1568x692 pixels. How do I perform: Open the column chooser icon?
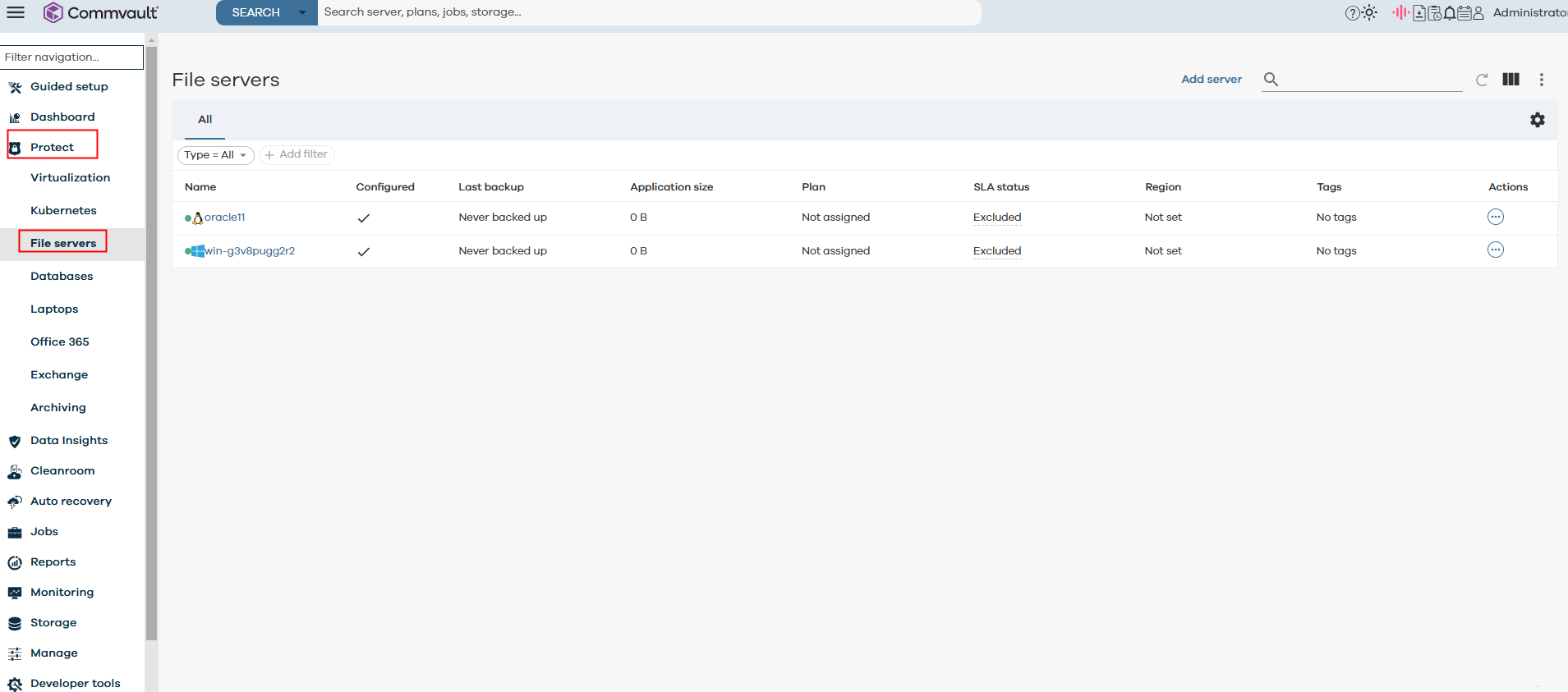[x=1511, y=80]
